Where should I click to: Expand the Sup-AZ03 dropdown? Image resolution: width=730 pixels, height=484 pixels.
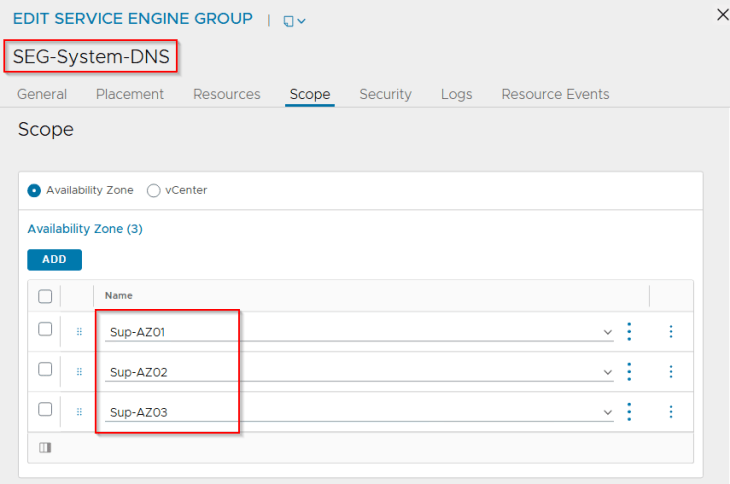point(607,412)
